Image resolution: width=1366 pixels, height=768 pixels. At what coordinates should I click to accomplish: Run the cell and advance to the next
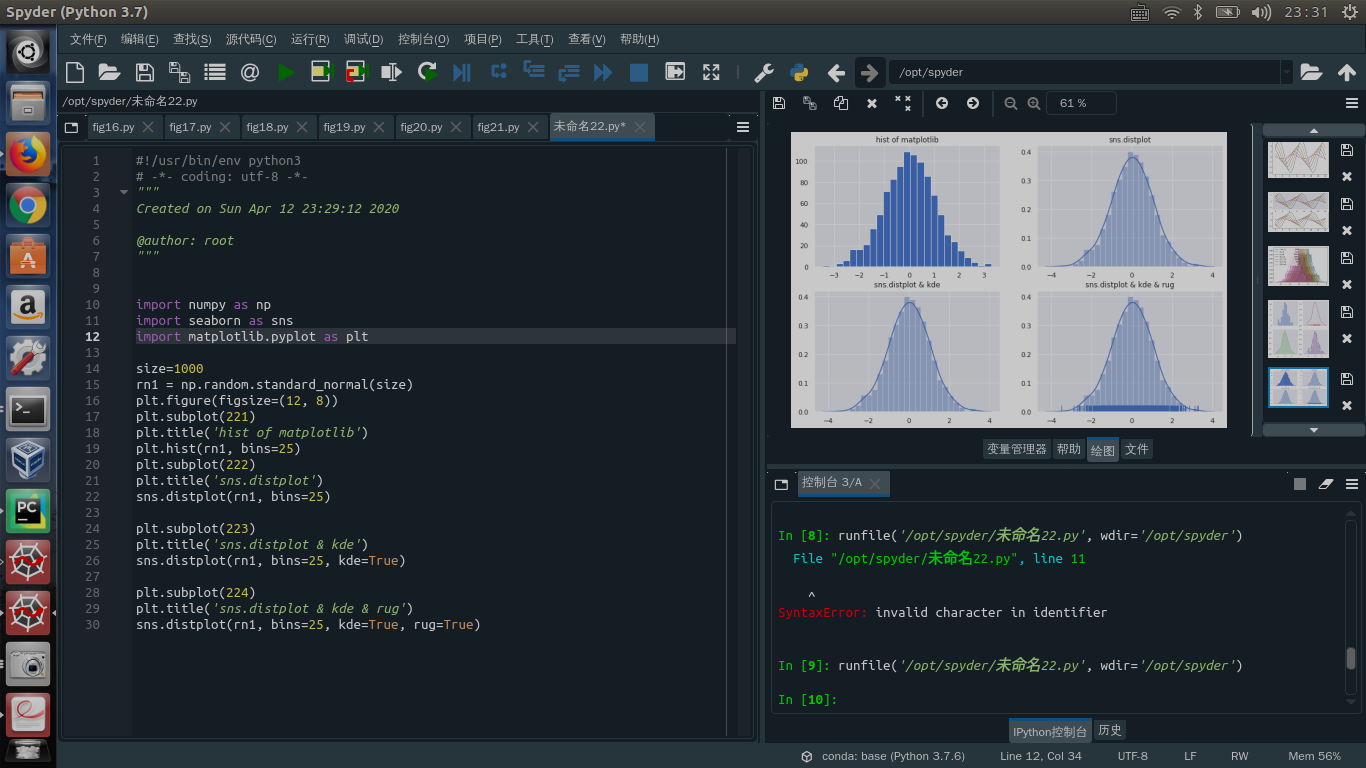357,72
